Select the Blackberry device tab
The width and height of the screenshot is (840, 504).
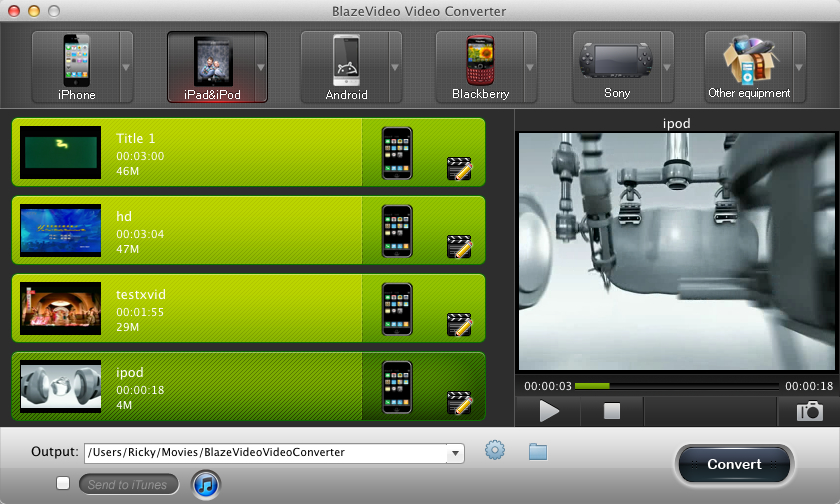[480, 67]
